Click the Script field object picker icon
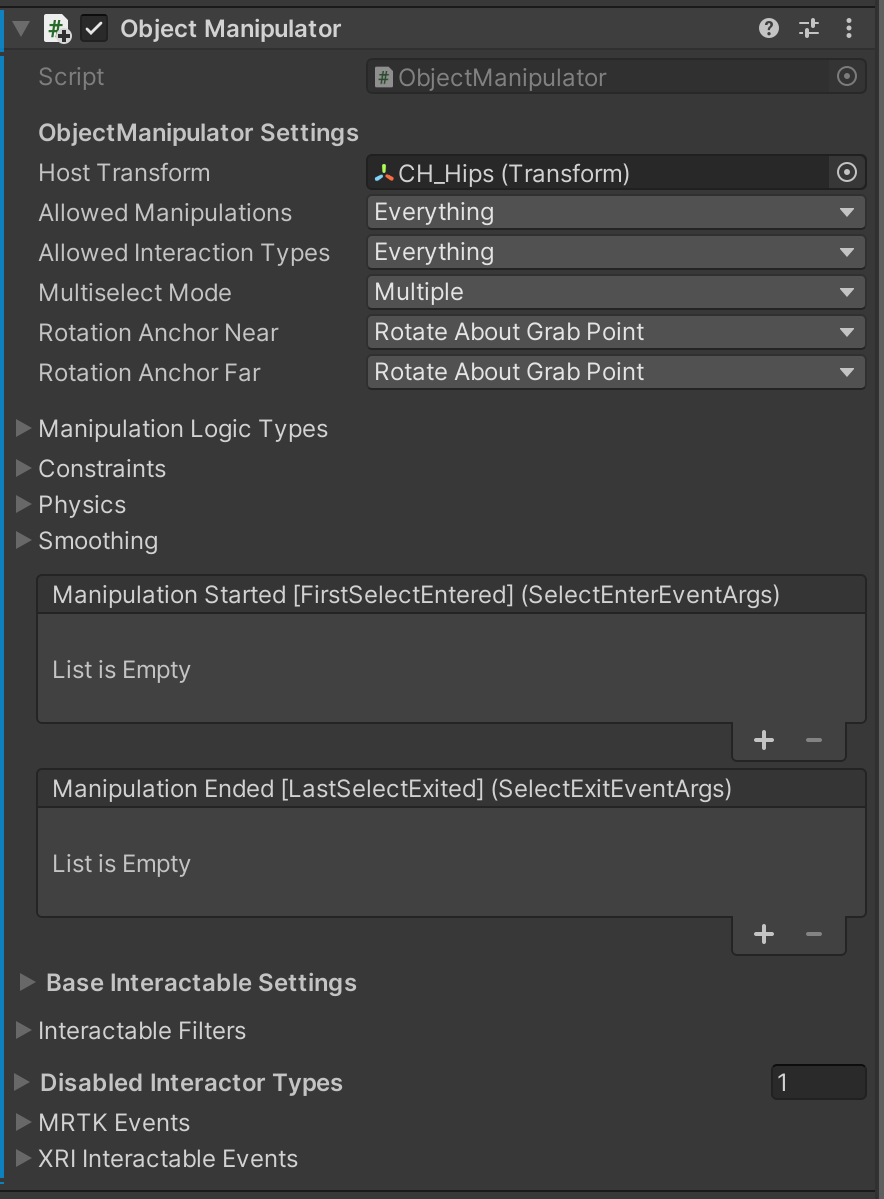The height and width of the screenshot is (1199, 884). pyautogui.click(x=846, y=77)
